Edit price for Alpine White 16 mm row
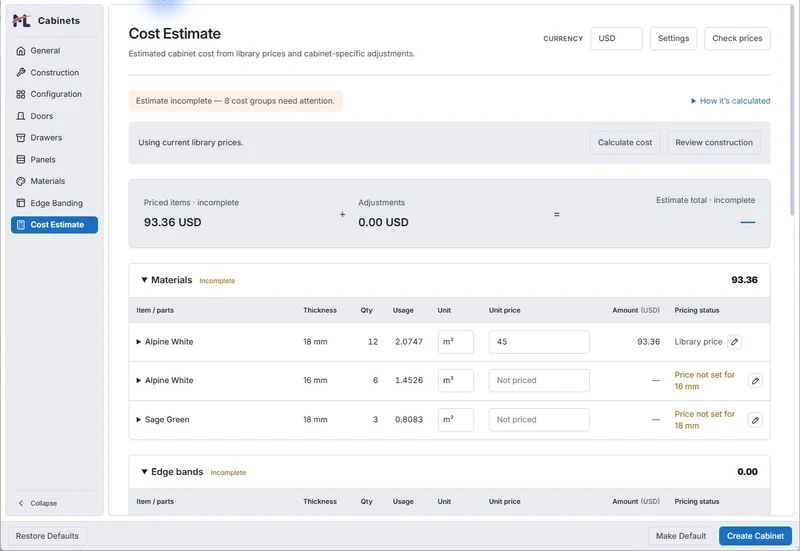800x551 pixels. tap(755, 381)
